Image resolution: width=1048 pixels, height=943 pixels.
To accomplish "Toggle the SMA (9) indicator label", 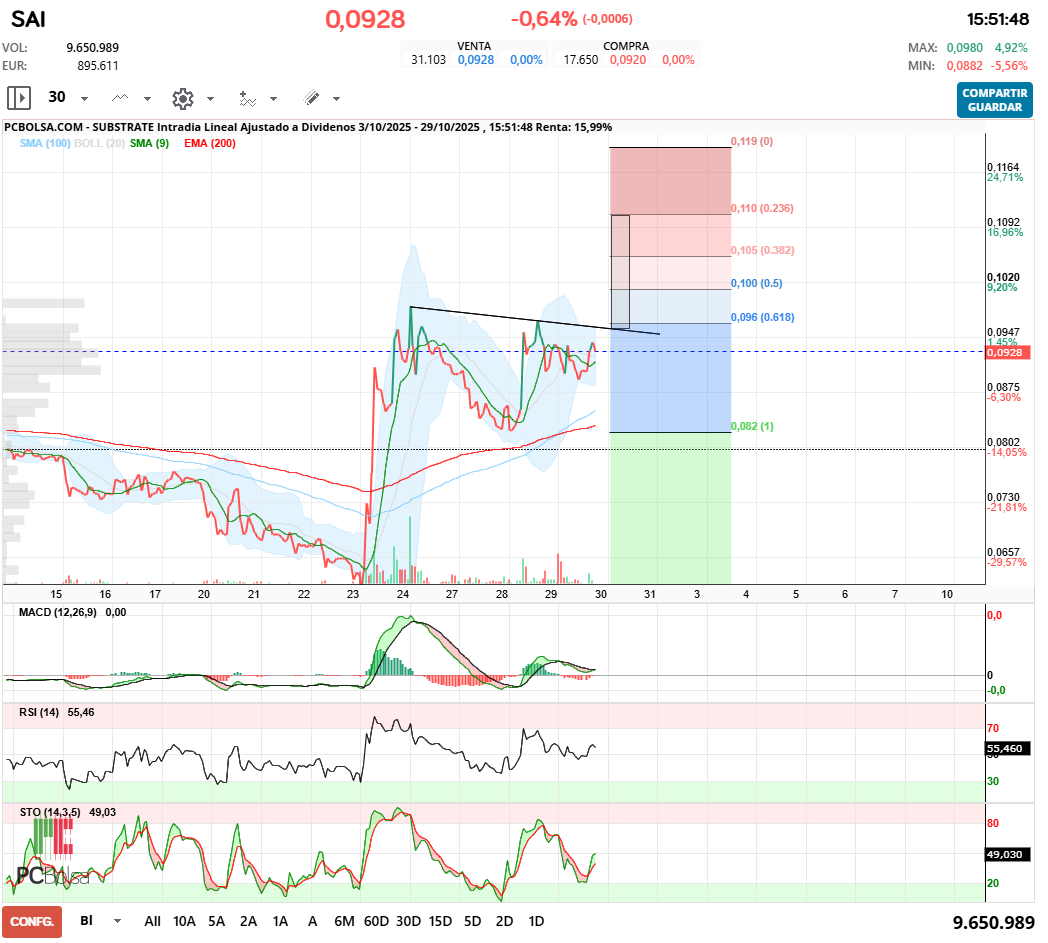I will (x=149, y=143).
